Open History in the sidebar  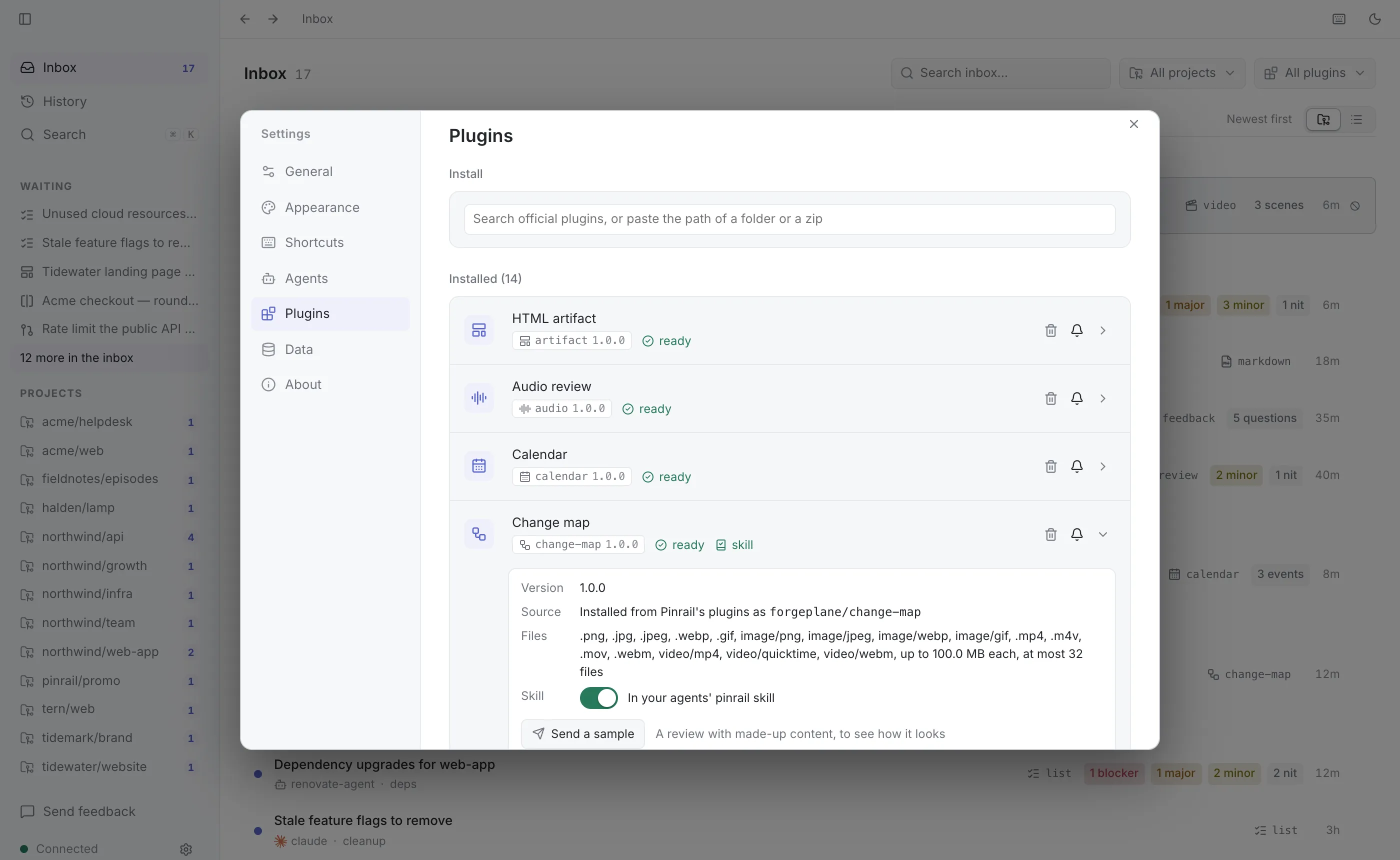tap(109, 101)
